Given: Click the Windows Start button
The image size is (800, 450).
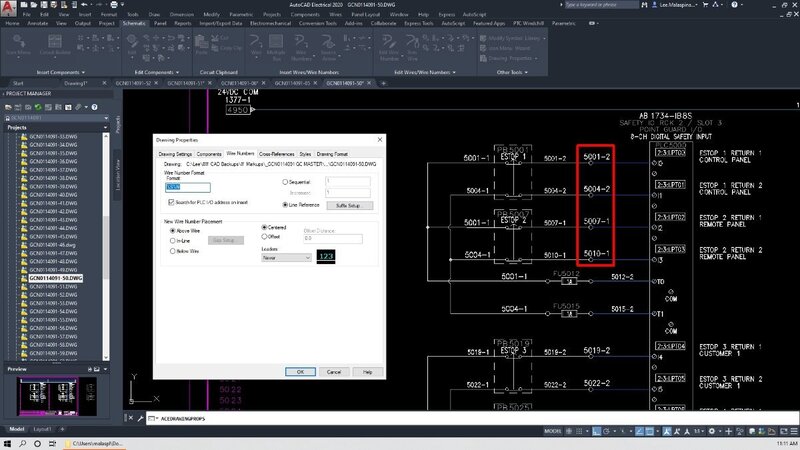Looking at the screenshot, I should pyautogui.click(x=9, y=441).
